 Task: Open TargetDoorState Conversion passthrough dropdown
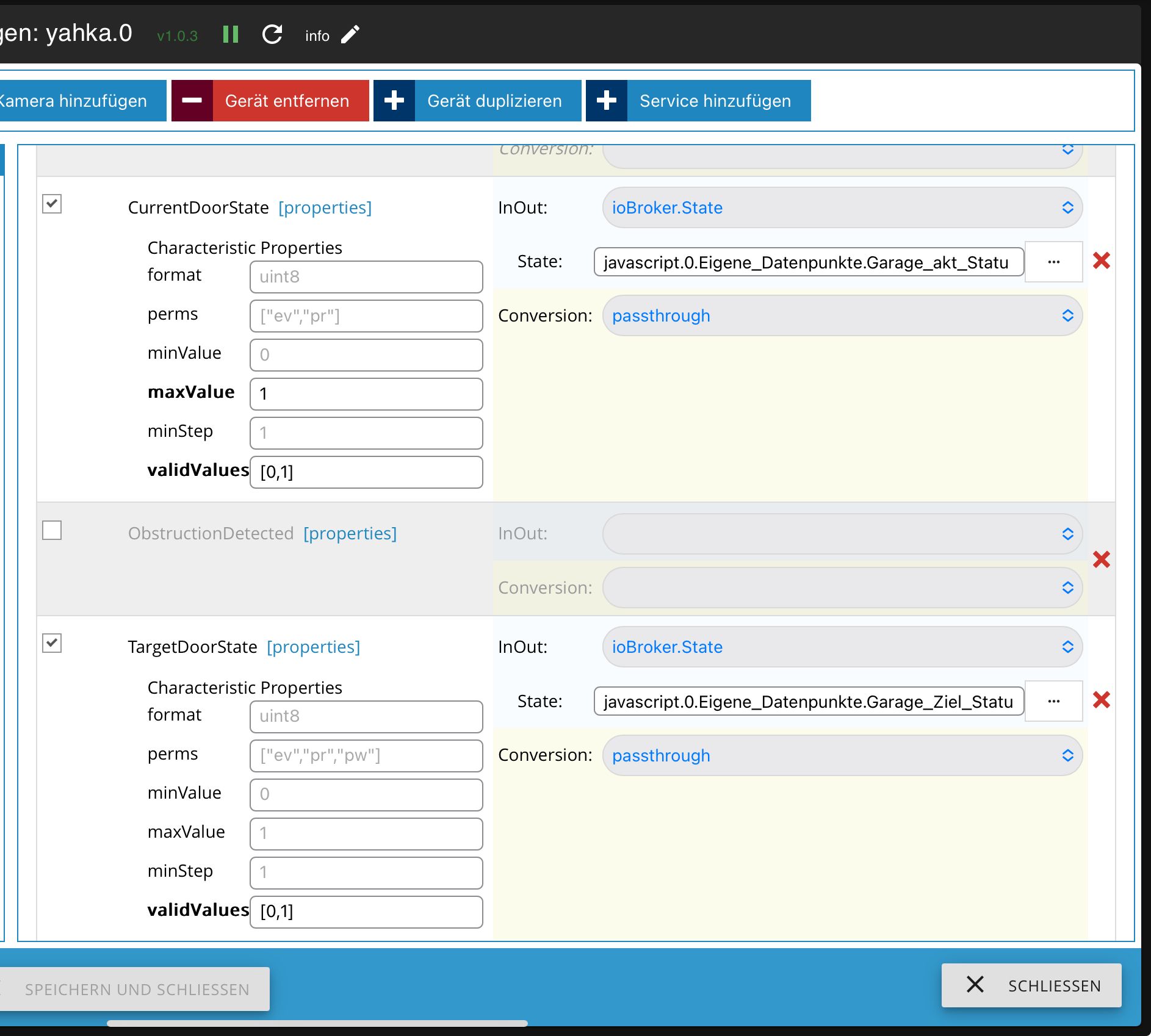pos(842,755)
